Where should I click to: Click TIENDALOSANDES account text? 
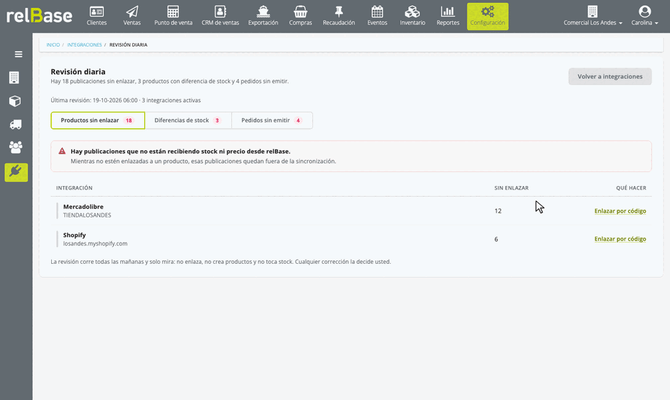tap(87, 215)
